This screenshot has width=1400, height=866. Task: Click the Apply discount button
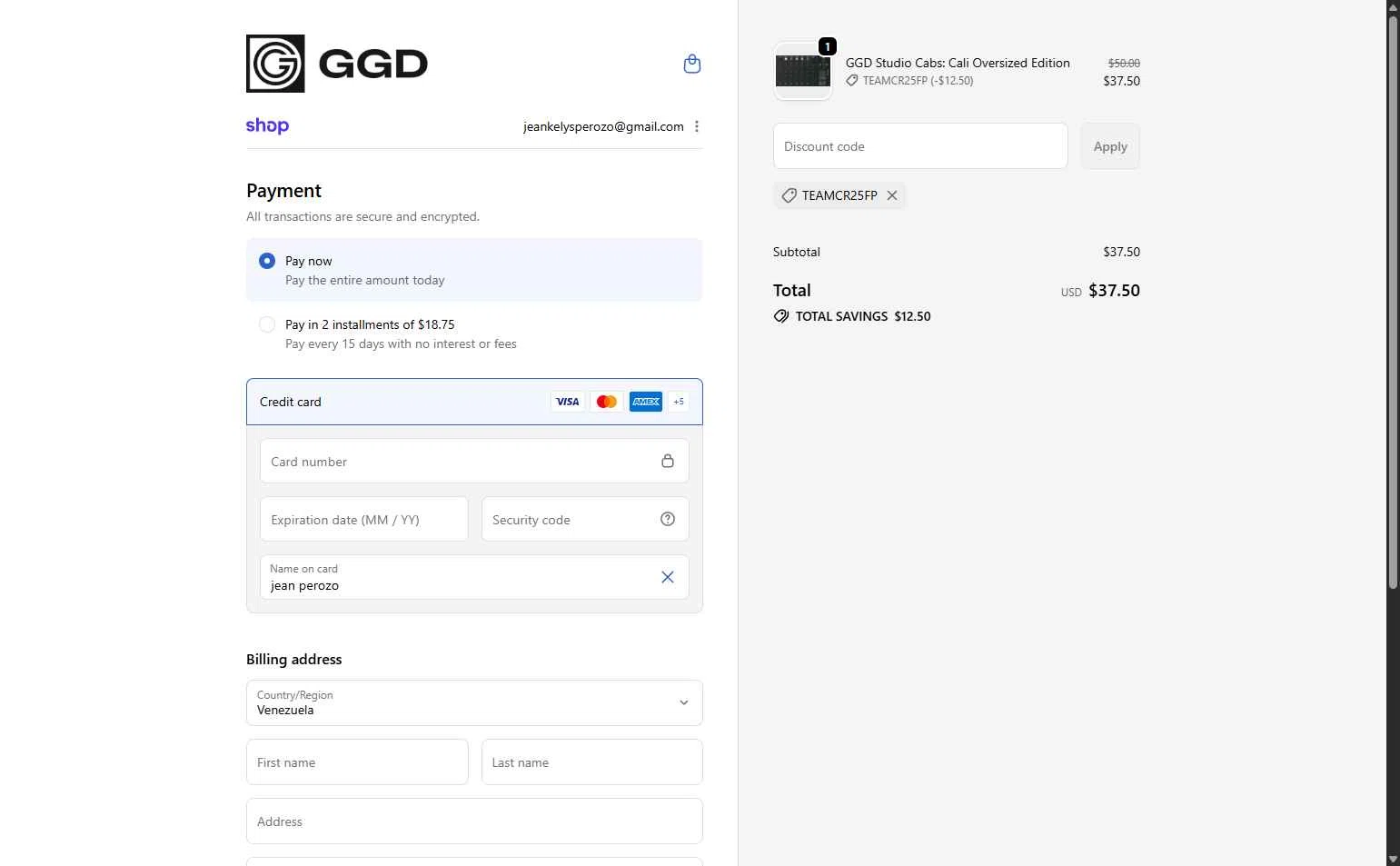pyautogui.click(x=1110, y=146)
